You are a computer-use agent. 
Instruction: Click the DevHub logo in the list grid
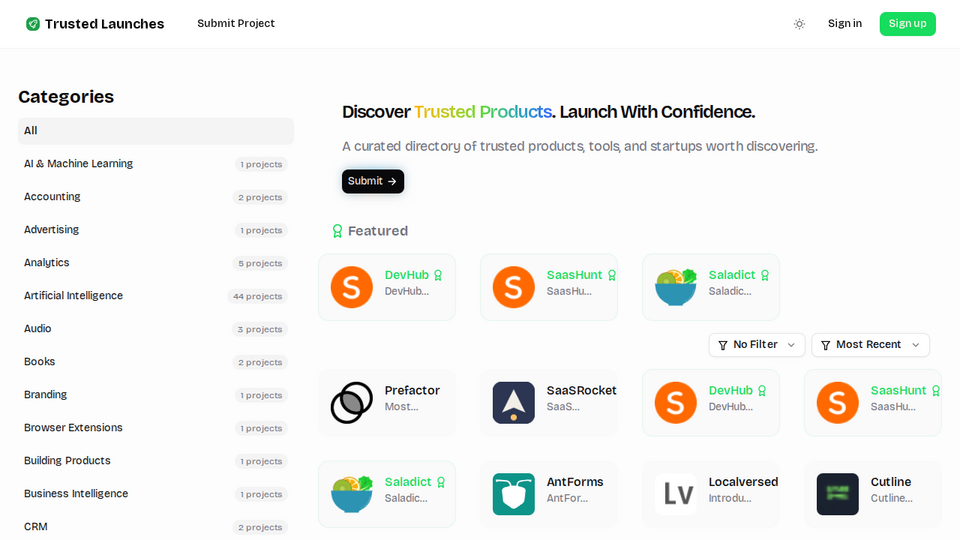pyautogui.click(x=676, y=403)
